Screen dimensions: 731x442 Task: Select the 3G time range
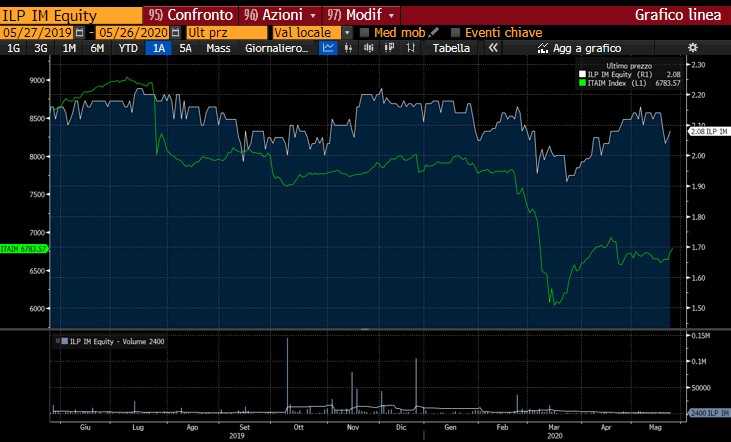click(x=41, y=48)
